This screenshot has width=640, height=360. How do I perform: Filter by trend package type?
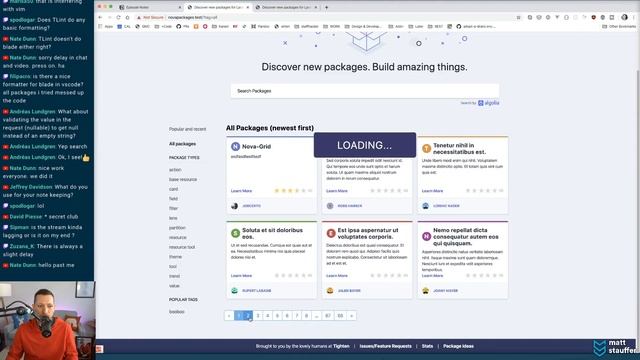tap(174, 276)
